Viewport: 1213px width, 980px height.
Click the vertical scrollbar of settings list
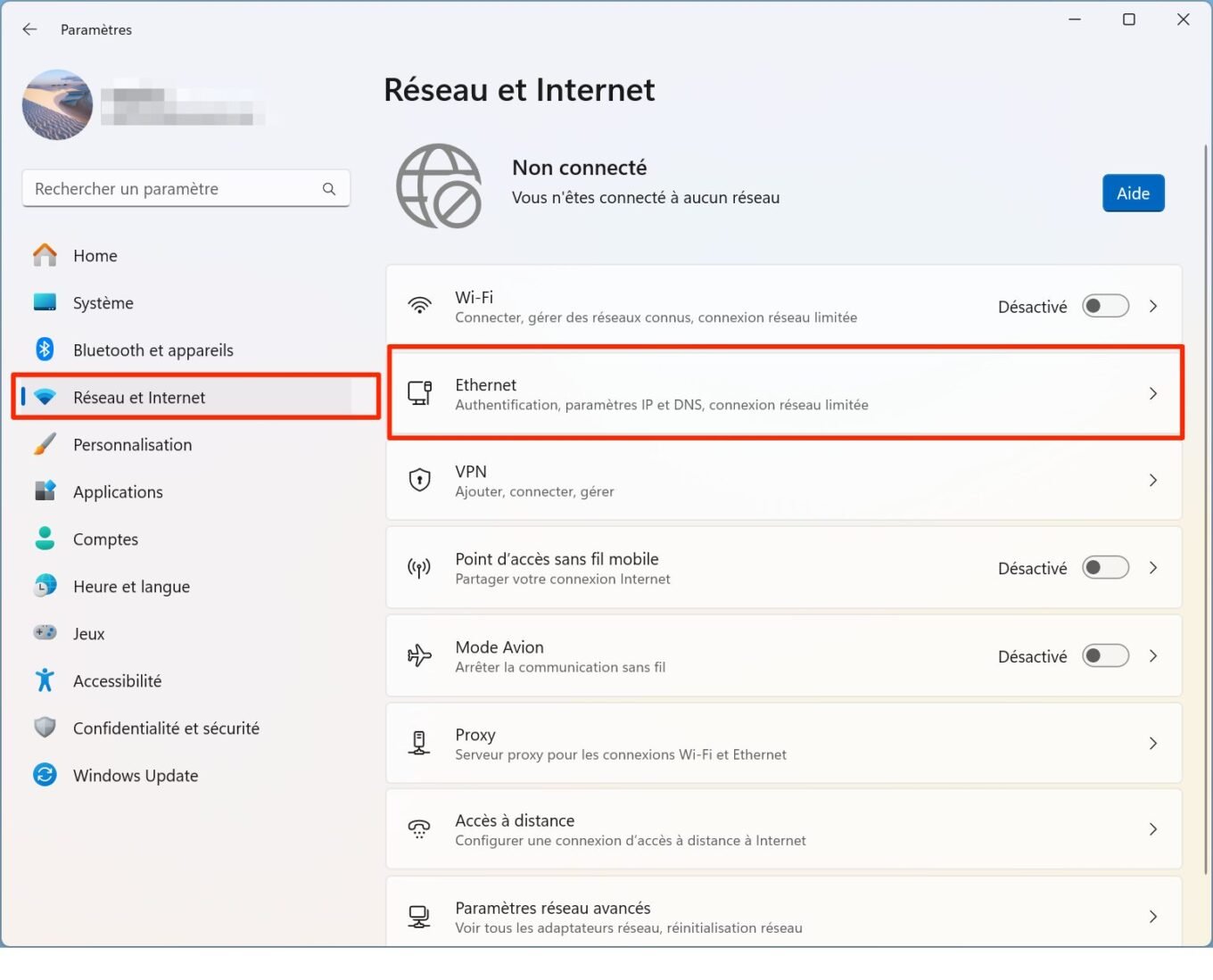click(1206, 508)
